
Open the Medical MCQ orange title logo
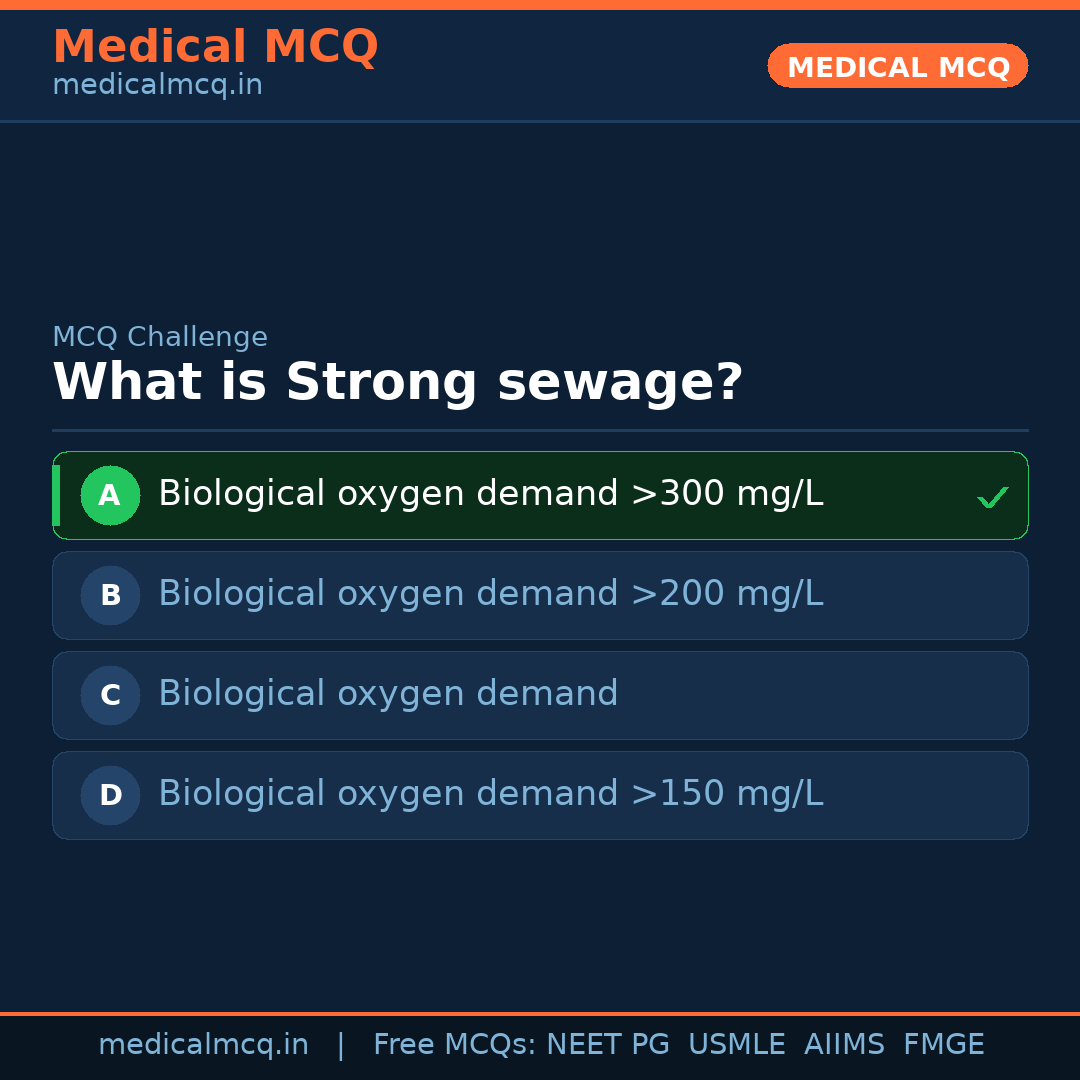215,47
